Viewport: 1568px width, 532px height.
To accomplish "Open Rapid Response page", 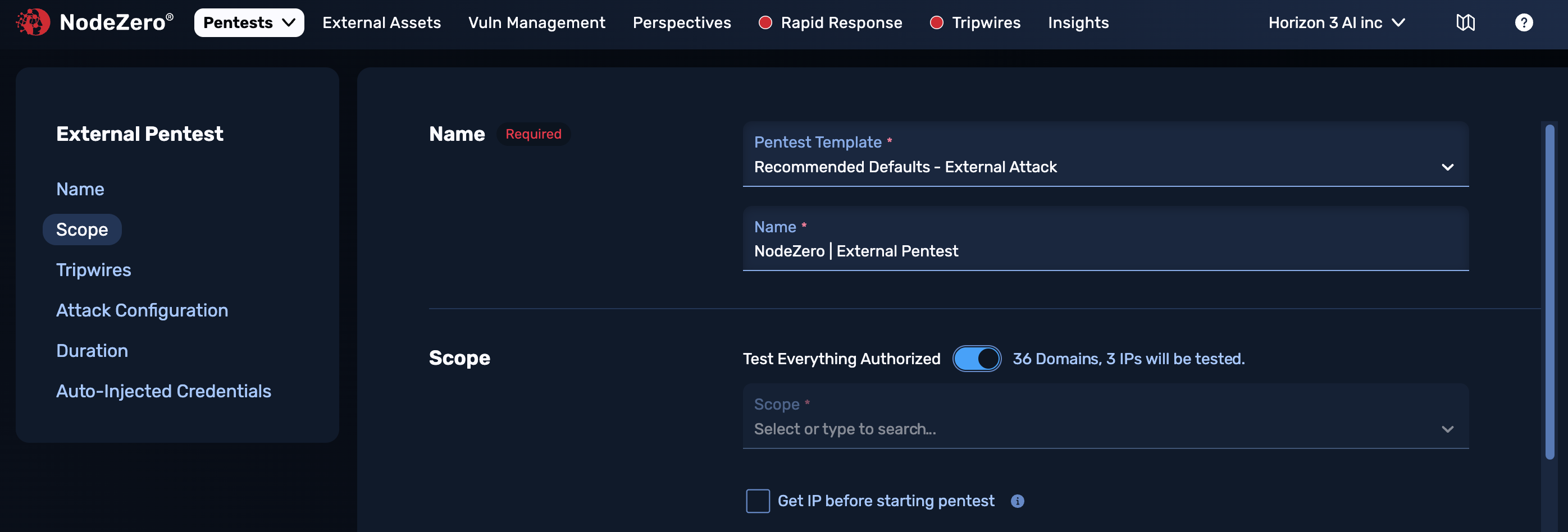I will click(841, 22).
